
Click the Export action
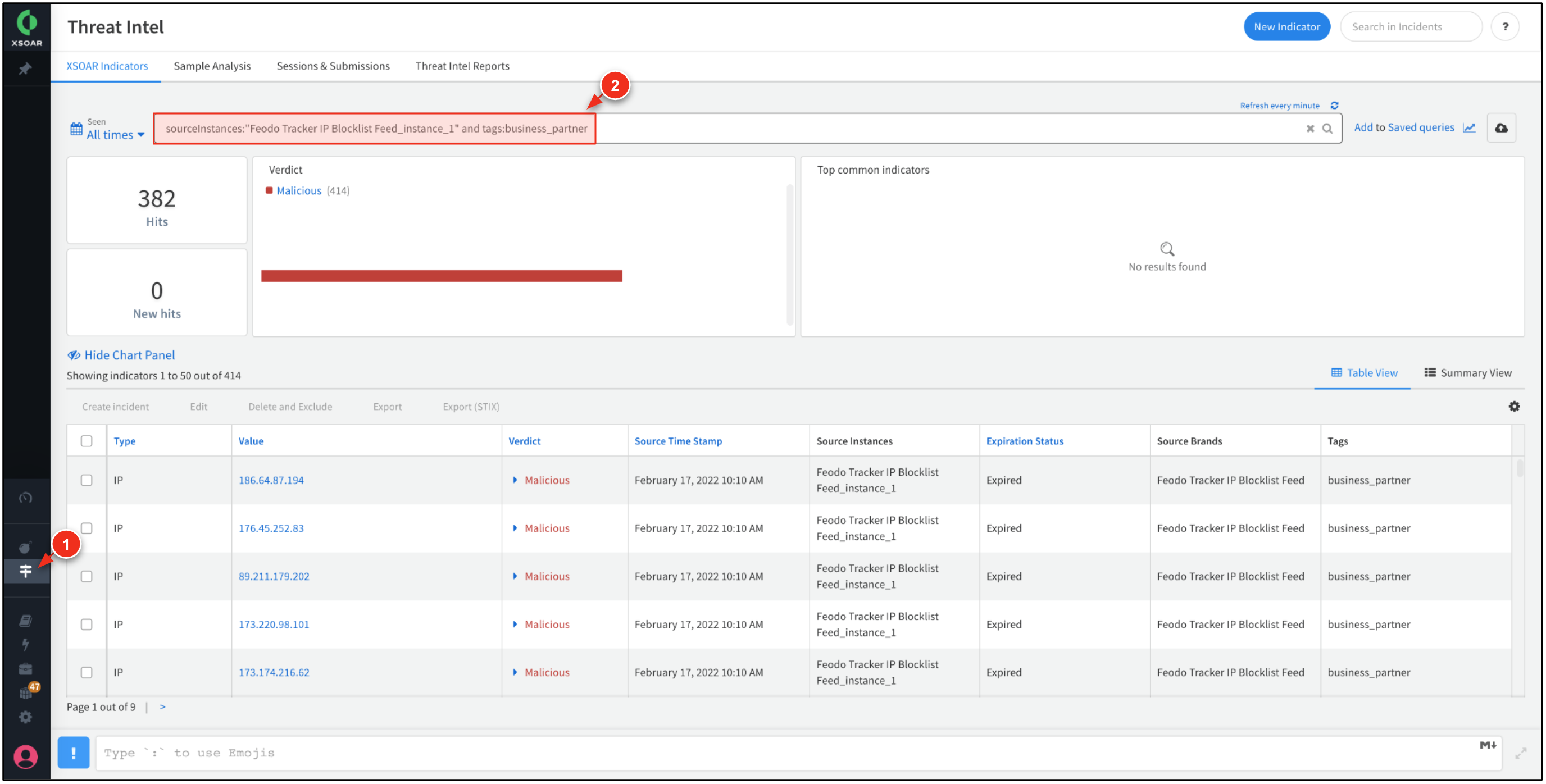(x=387, y=407)
